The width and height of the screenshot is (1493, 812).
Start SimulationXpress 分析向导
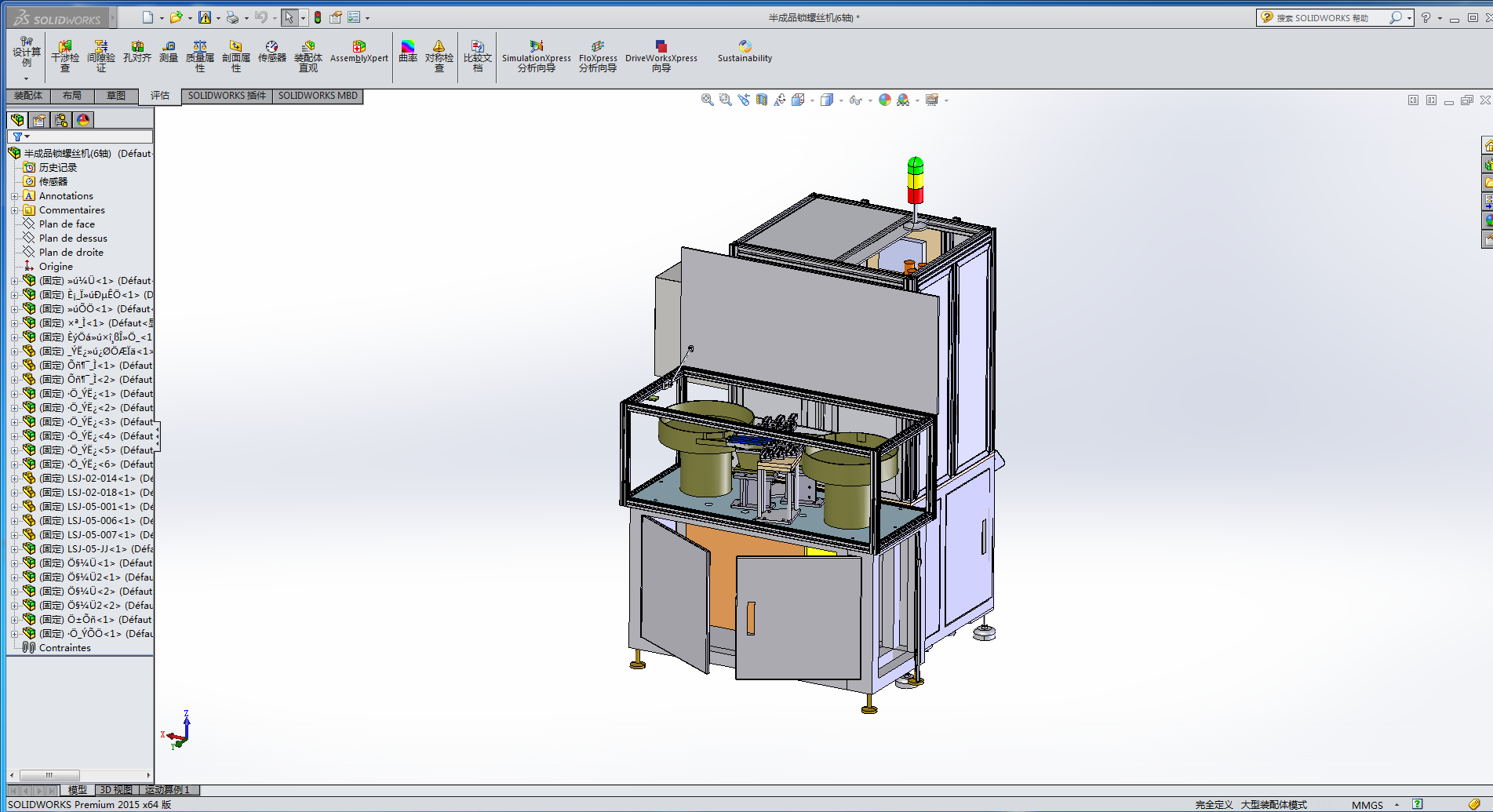tap(537, 56)
